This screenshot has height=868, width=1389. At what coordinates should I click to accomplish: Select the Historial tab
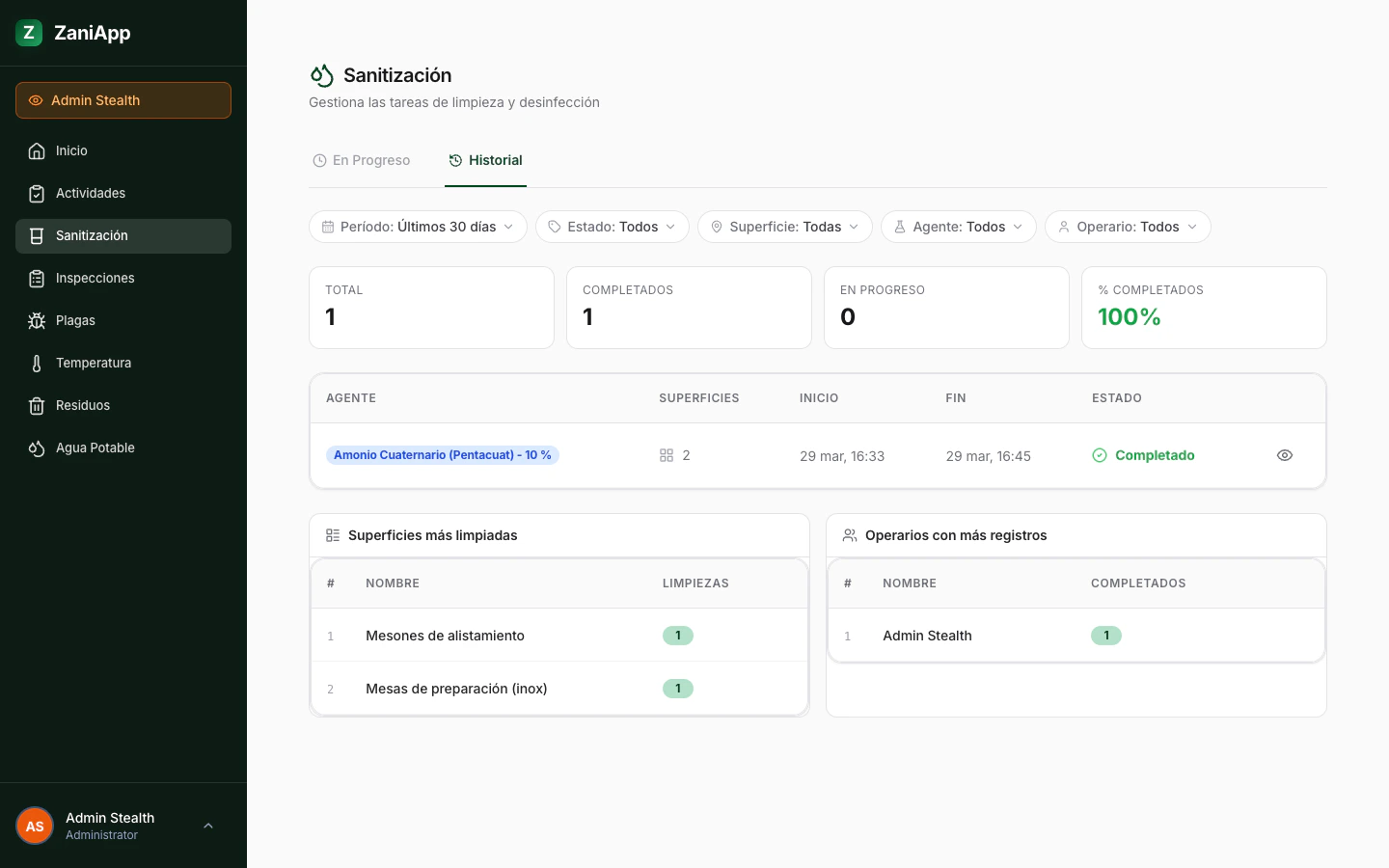(485, 161)
